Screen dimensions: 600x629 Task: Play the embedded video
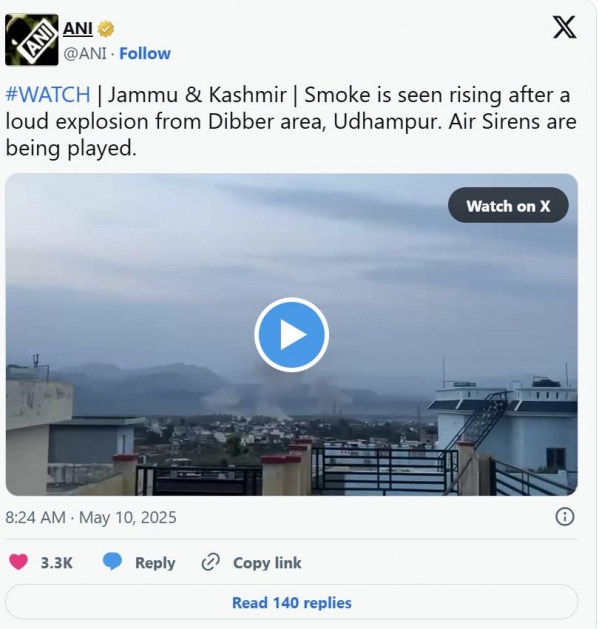292,335
